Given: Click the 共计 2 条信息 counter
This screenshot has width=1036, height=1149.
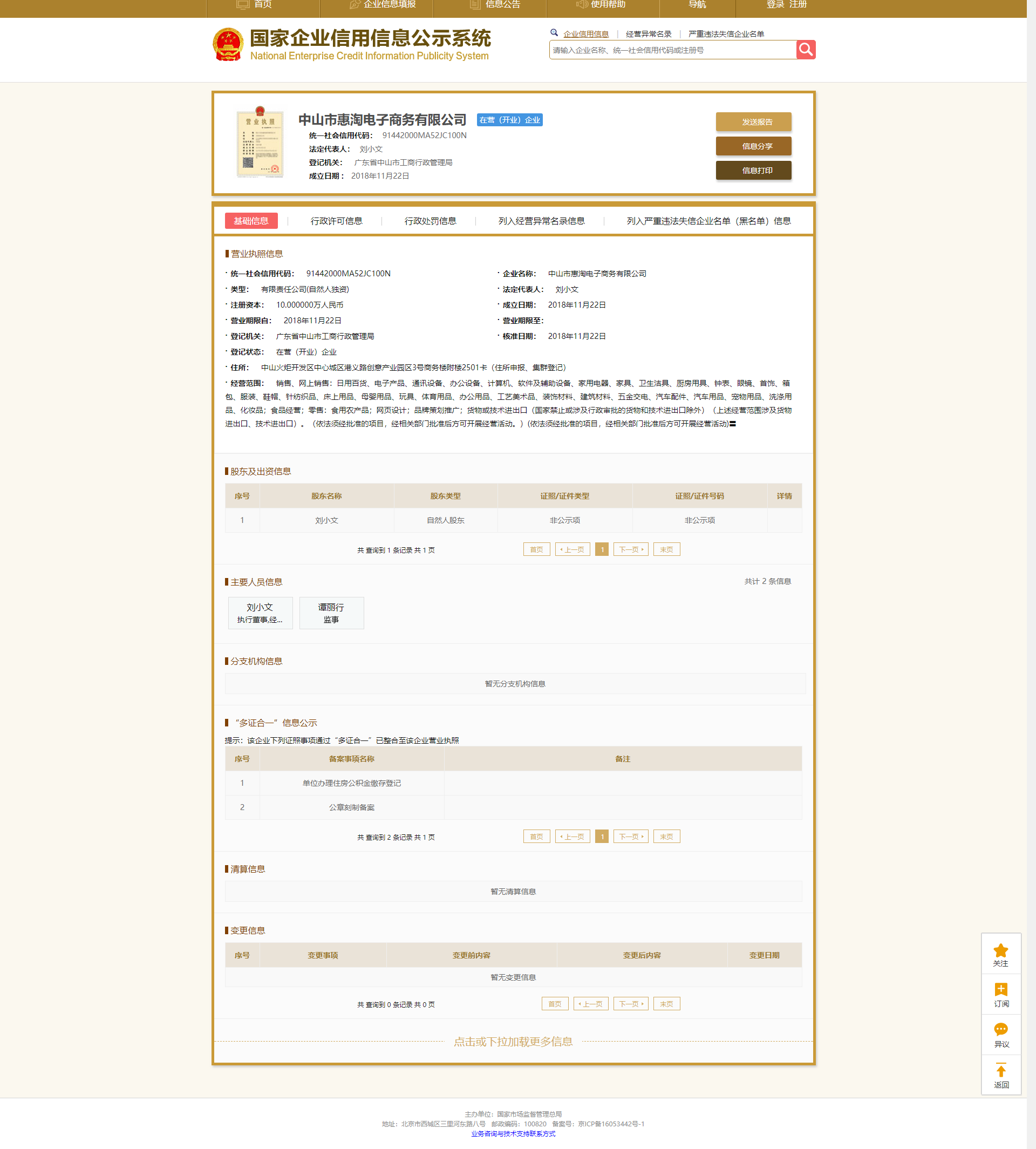Looking at the screenshot, I should (x=767, y=581).
